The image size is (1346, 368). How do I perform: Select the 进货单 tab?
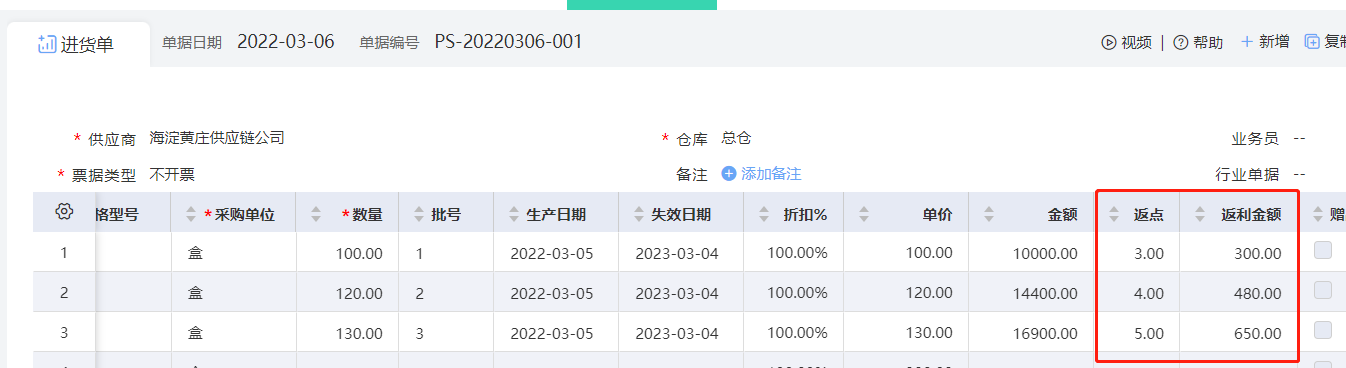(78, 44)
